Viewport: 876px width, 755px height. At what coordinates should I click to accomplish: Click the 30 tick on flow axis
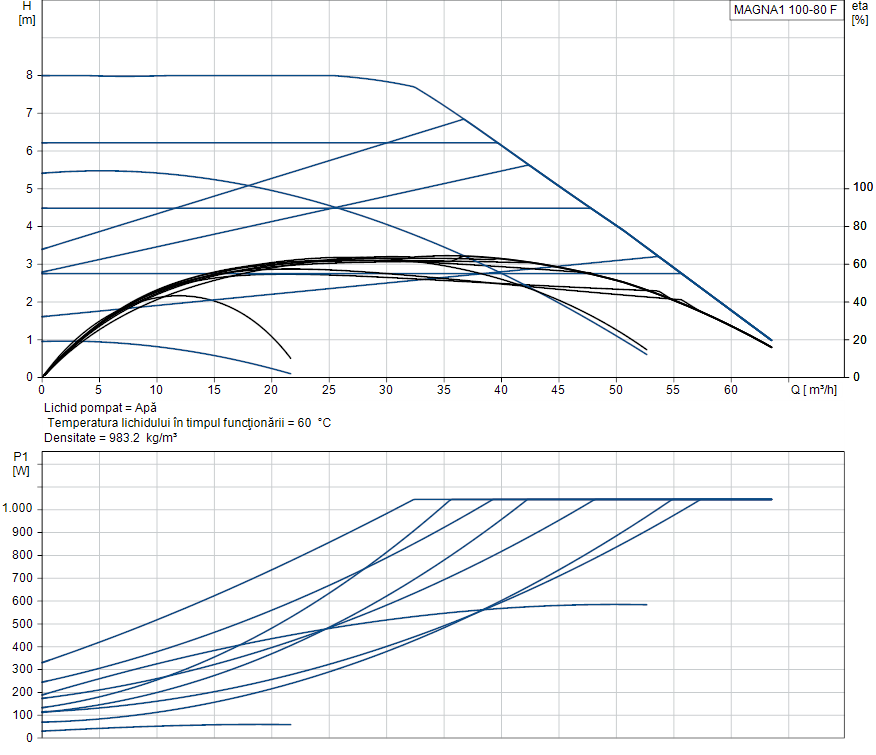coord(386,390)
